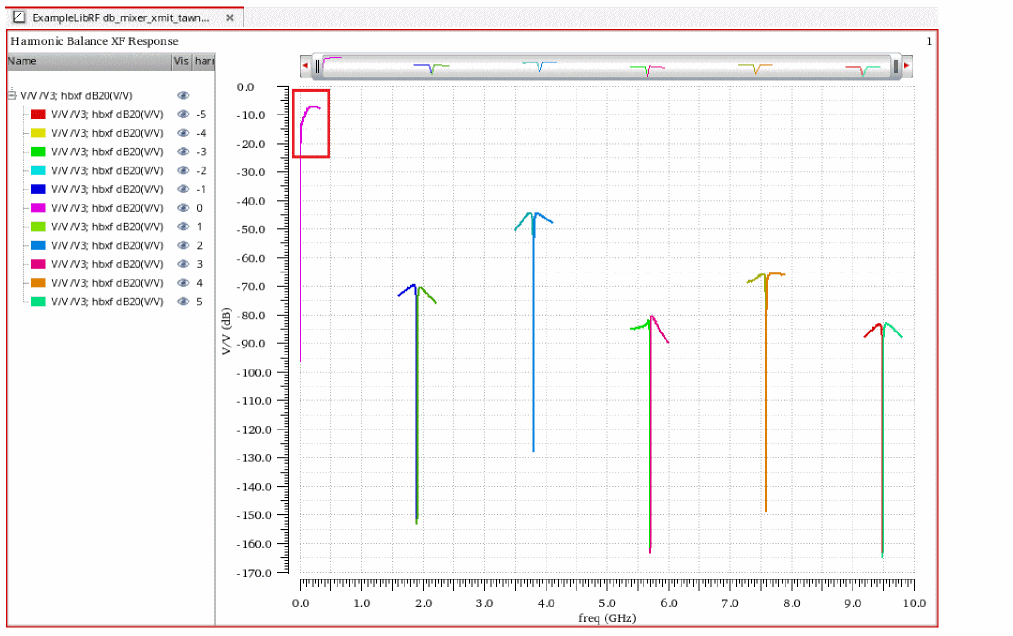Hide the harmonic -5 red trace
Screen dimensions: 1013x636
[183, 114]
